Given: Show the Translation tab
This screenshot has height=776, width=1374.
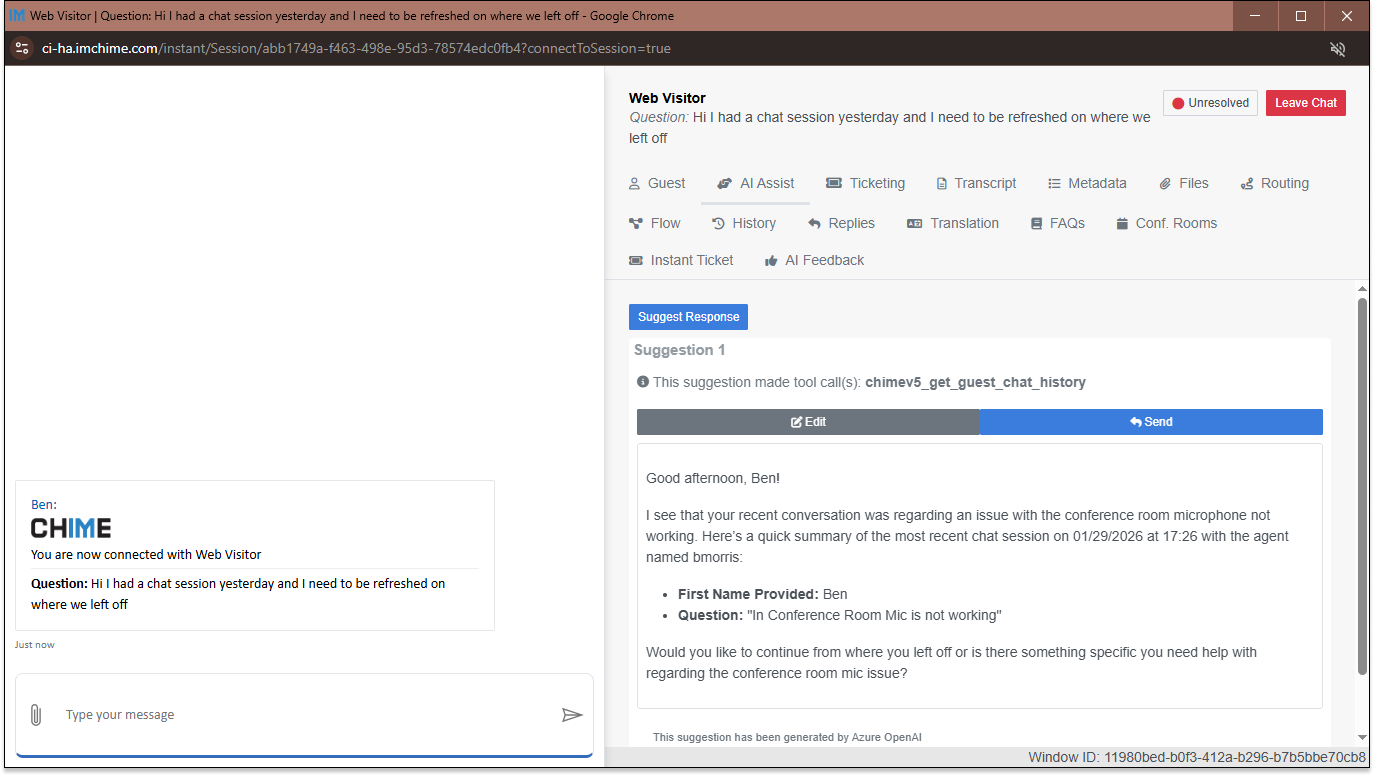Looking at the screenshot, I should coord(953,223).
